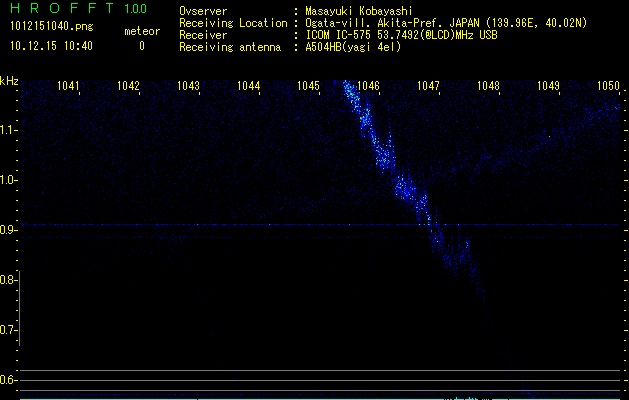
Task: Click the 0.8 kHz frequency label
Action: 7,280
